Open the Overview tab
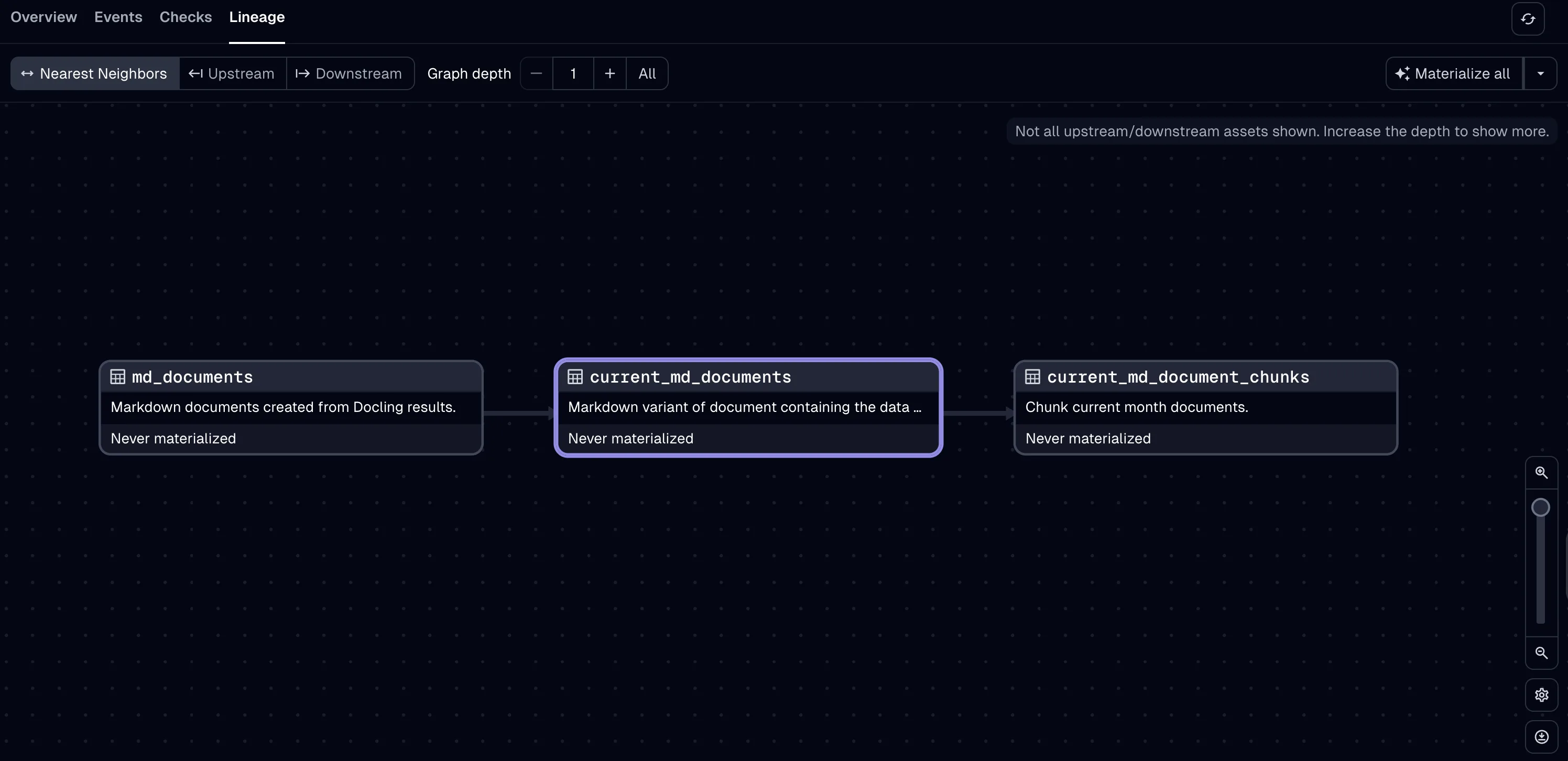 (44, 17)
